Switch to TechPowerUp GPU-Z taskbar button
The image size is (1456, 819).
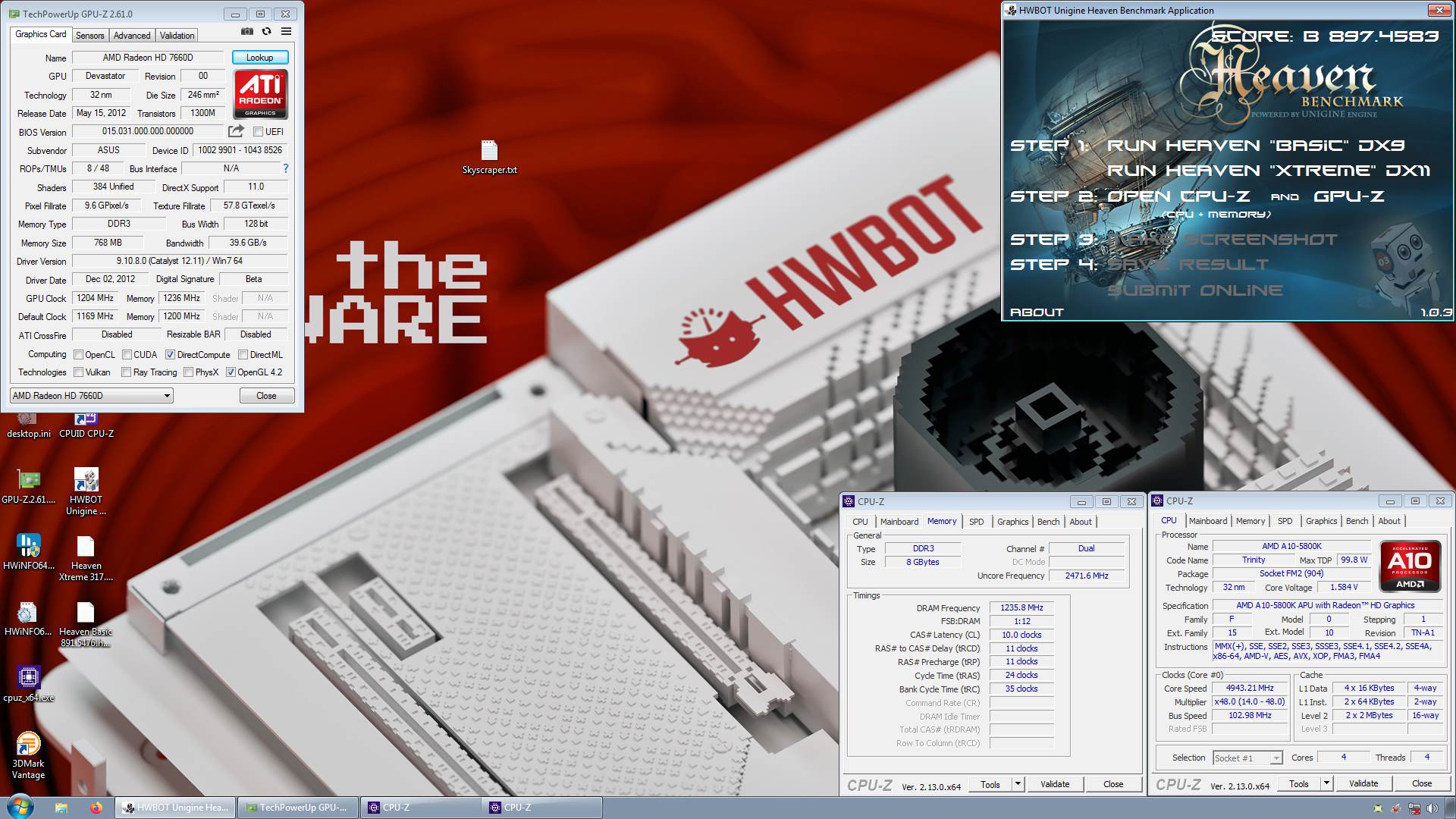click(297, 808)
